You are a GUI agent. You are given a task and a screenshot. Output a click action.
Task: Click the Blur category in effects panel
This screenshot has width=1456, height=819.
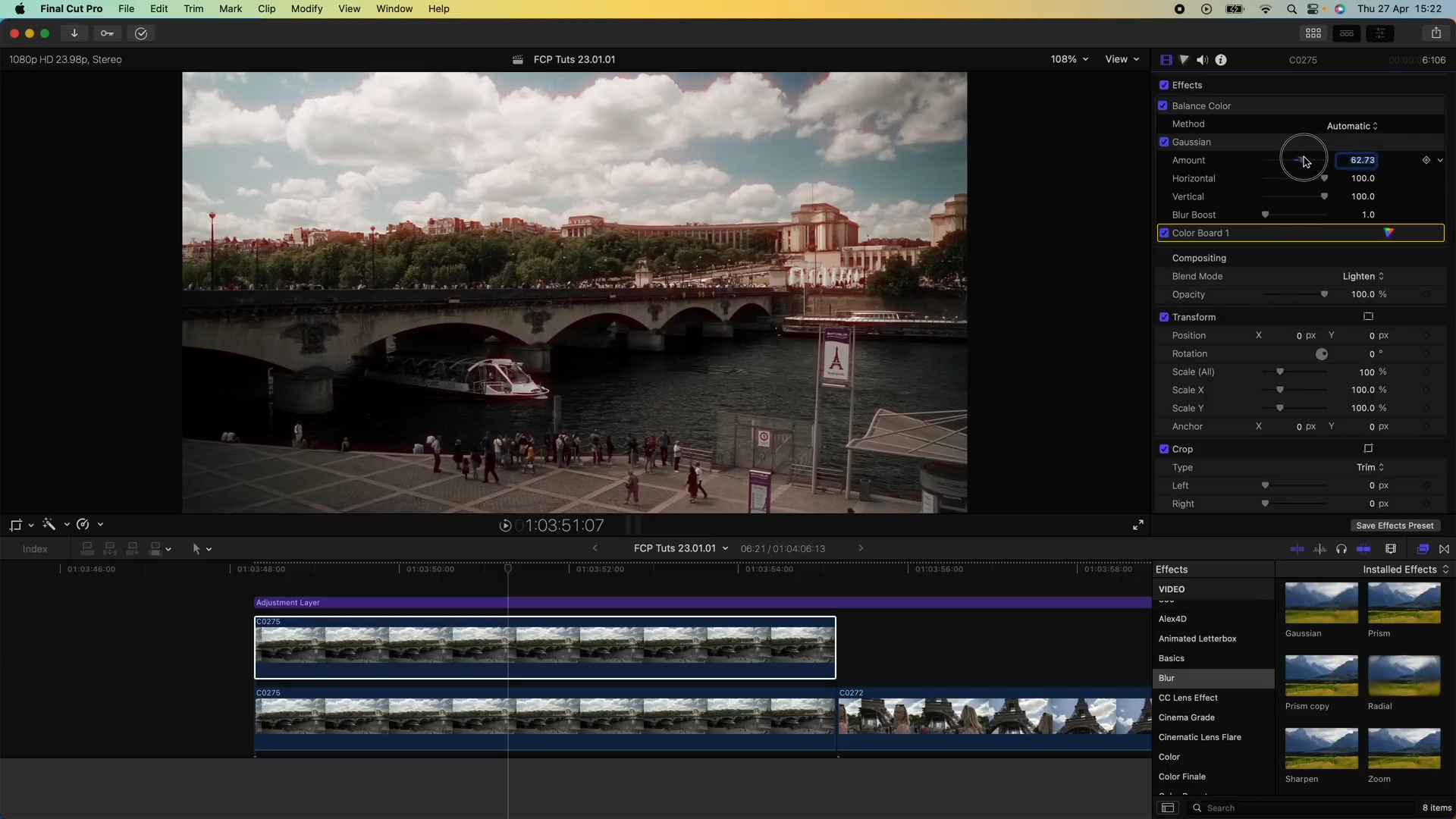[x=1166, y=677]
